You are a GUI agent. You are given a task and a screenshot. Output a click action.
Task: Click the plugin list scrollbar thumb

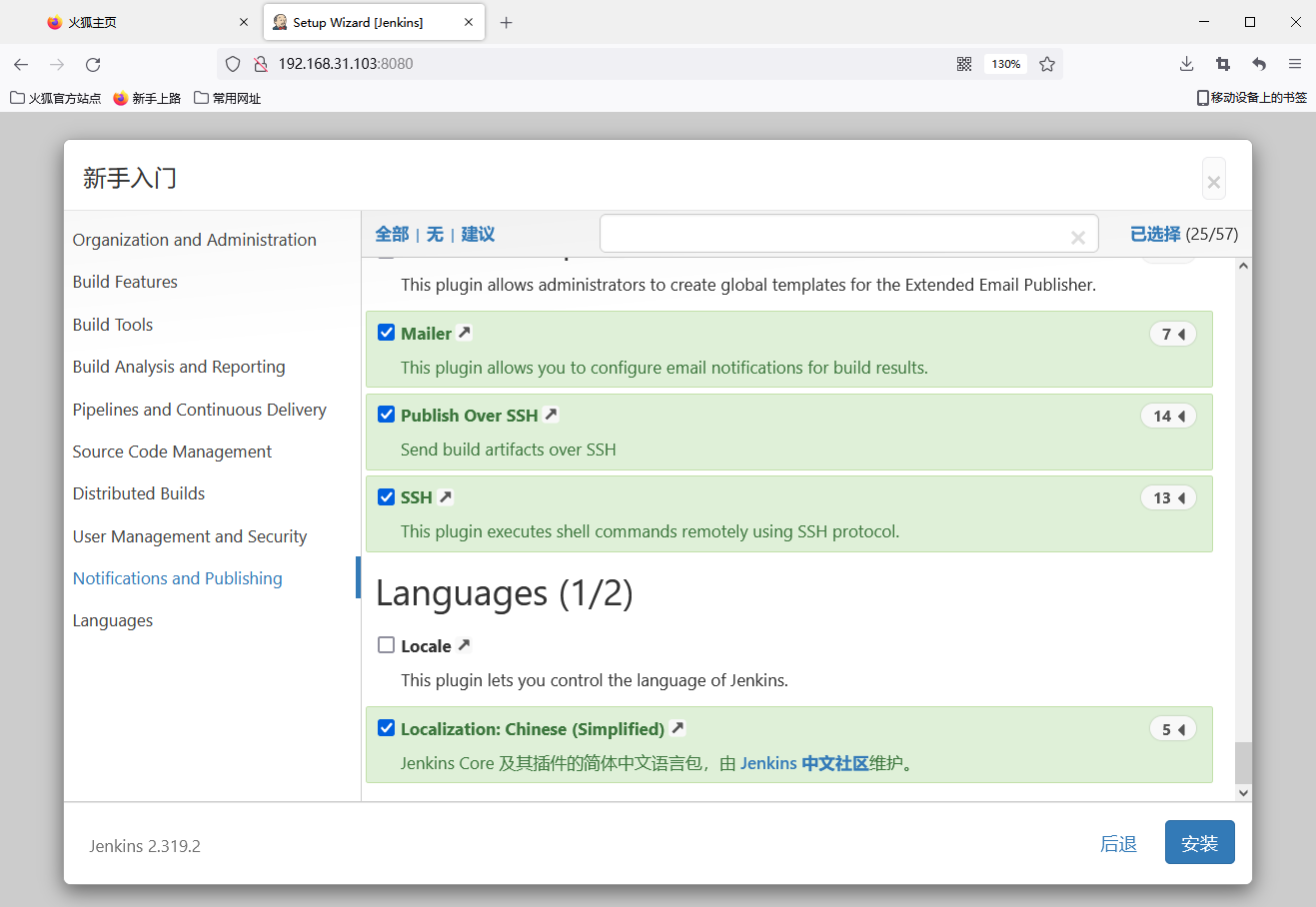(1243, 762)
